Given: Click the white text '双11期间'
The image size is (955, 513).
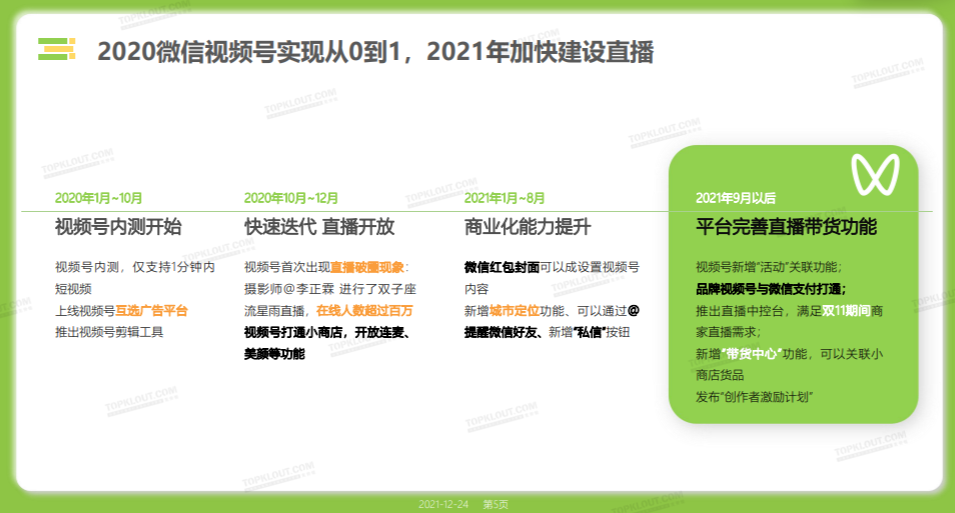Looking at the screenshot, I should pos(846,311).
